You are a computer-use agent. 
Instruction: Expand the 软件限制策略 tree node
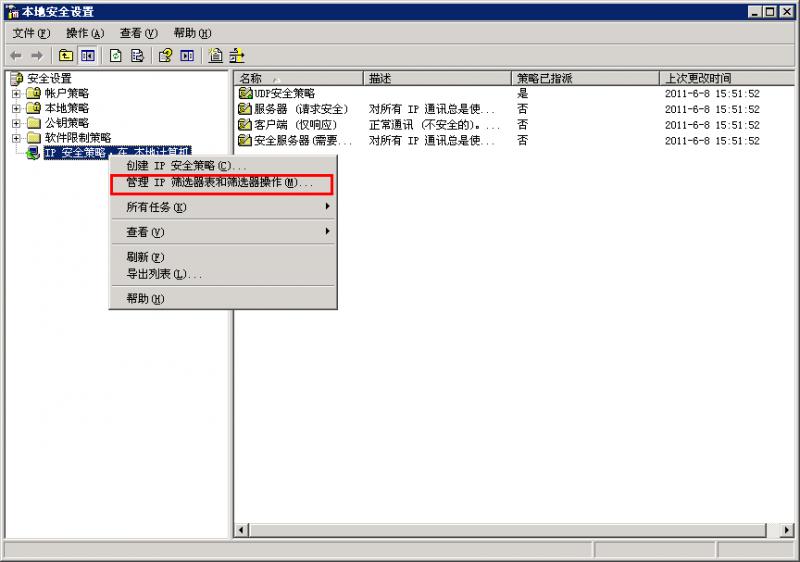pyautogui.click(x=16, y=138)
